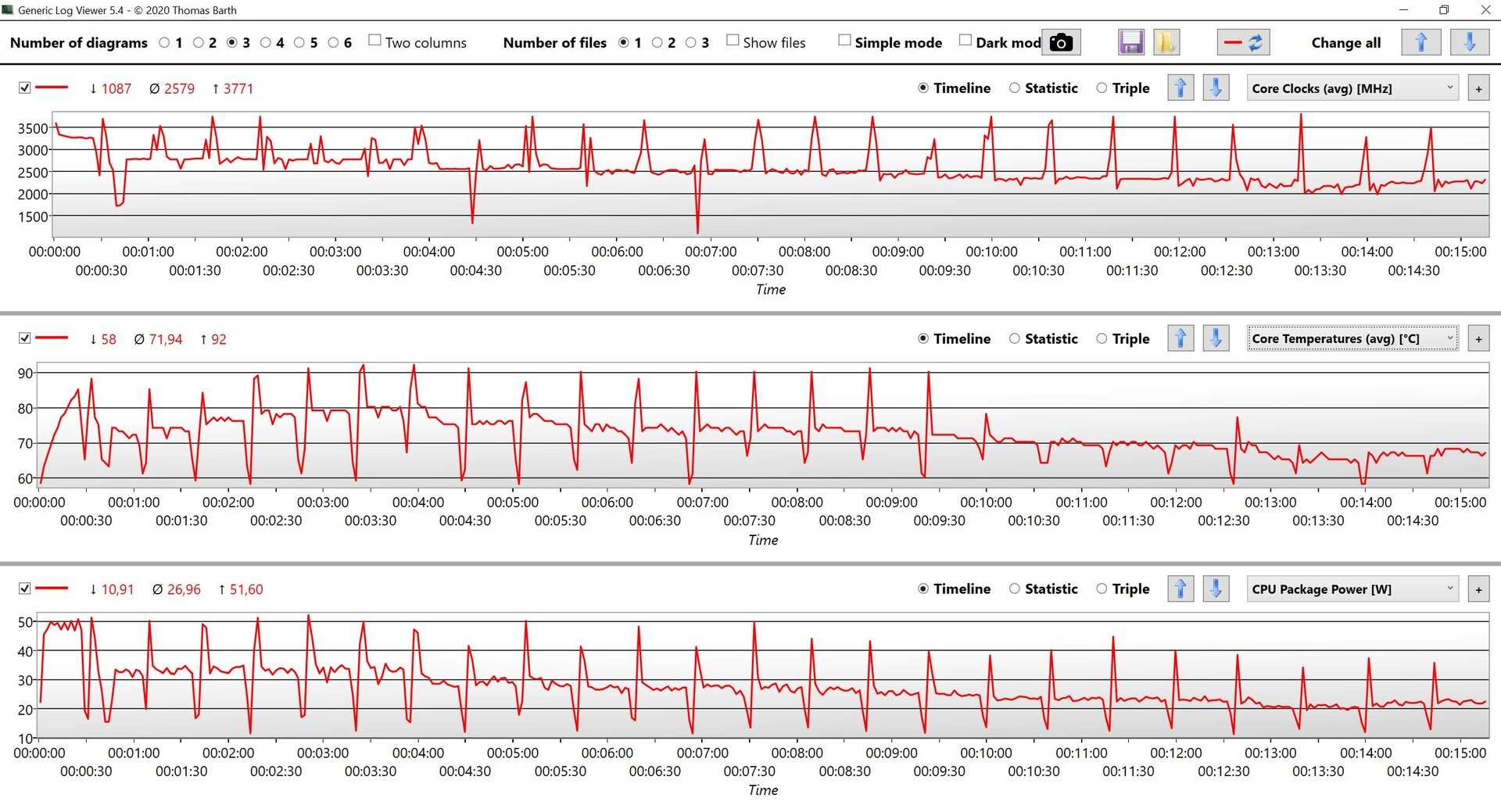Image resolution: width=1501 pixels, height=812 pixels.
Task: Open the Core Clocks (avg) [MHz] dropdown
Action: click(x=1352, y=88)
